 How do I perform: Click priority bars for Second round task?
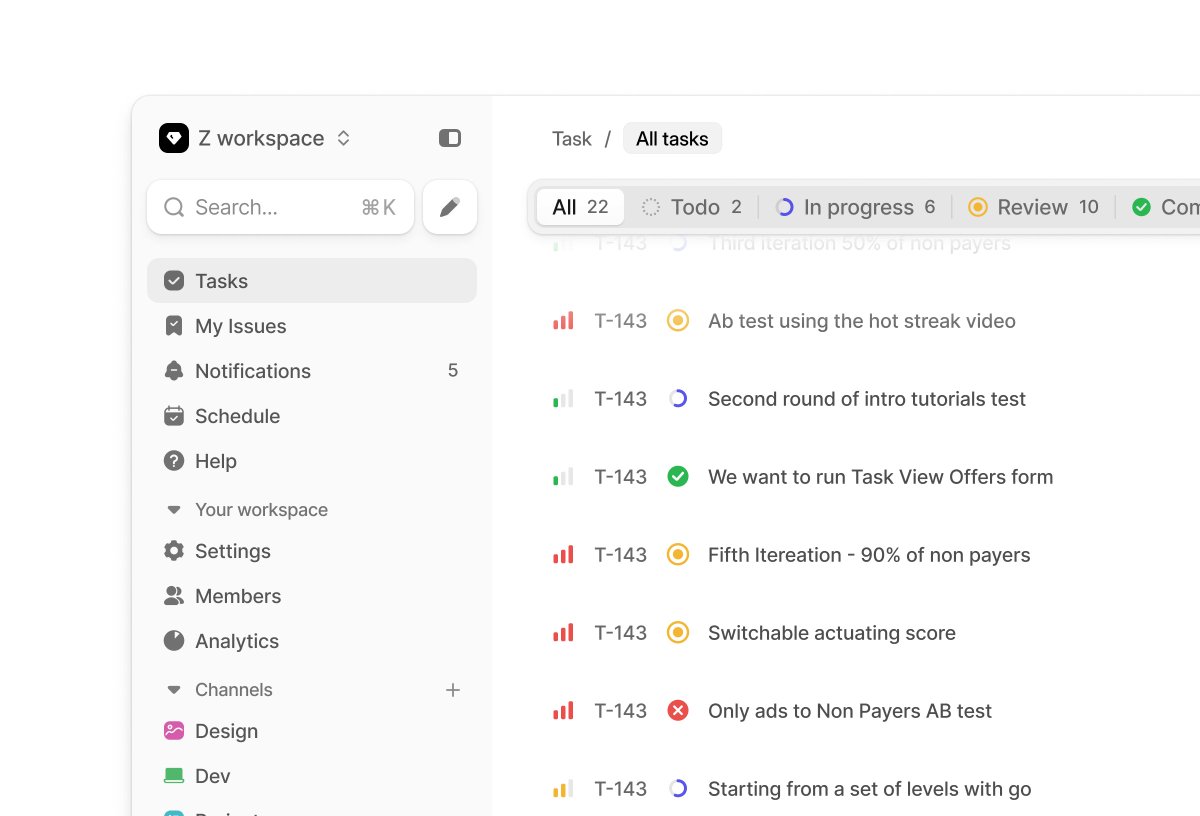(563, 399)
